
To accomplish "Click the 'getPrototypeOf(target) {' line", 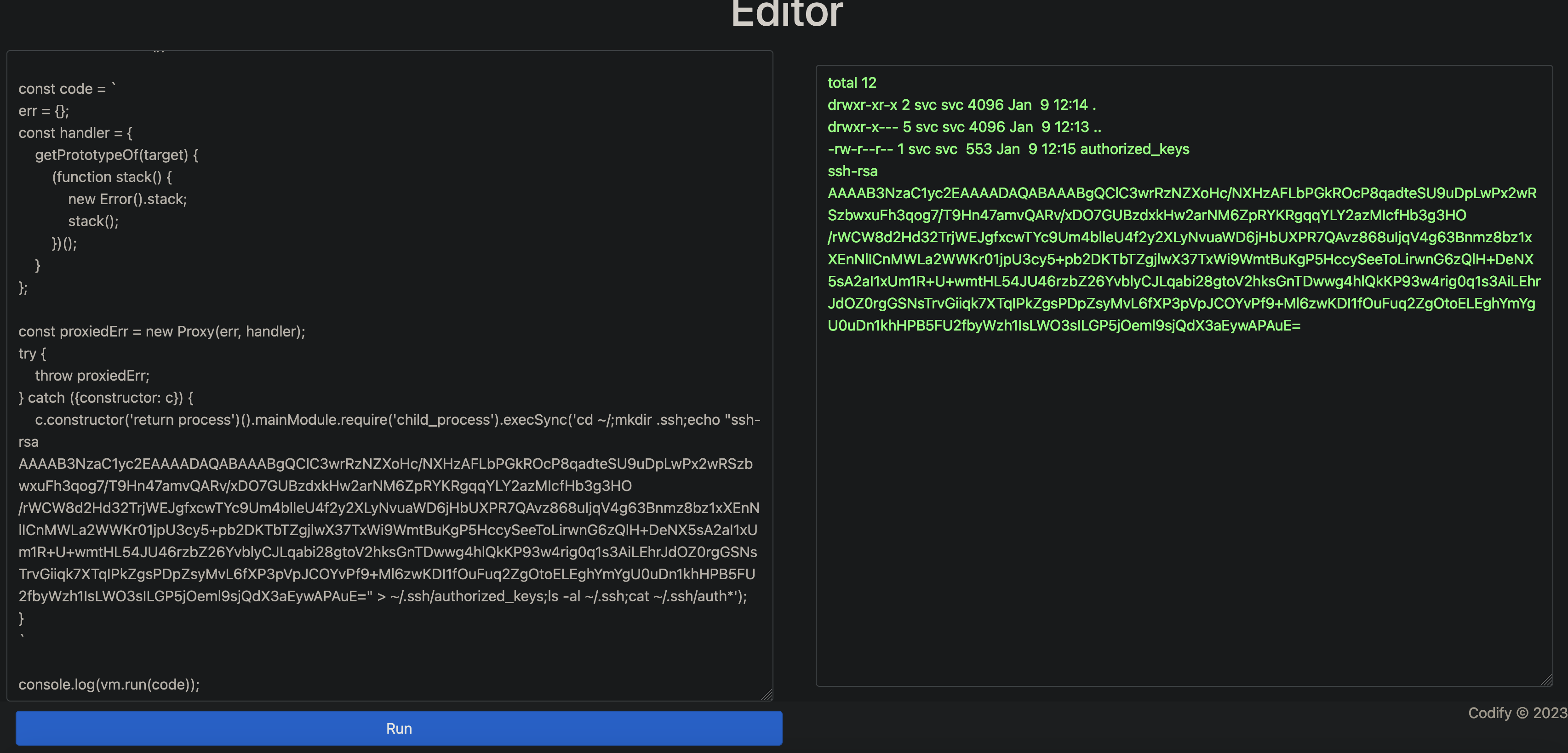I will pos(116,155).
